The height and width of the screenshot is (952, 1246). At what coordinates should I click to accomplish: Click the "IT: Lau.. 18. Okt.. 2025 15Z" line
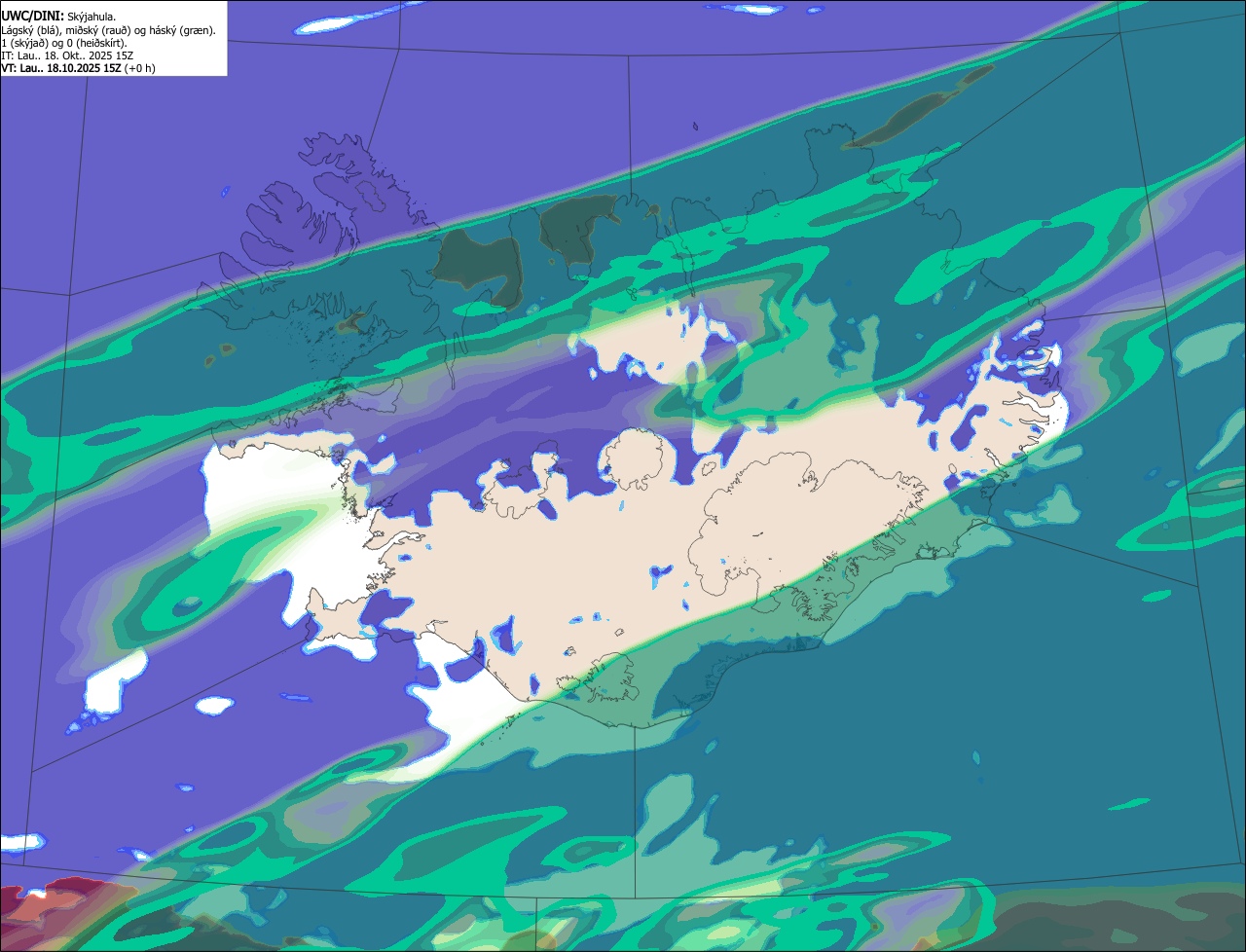pos(67,55)
